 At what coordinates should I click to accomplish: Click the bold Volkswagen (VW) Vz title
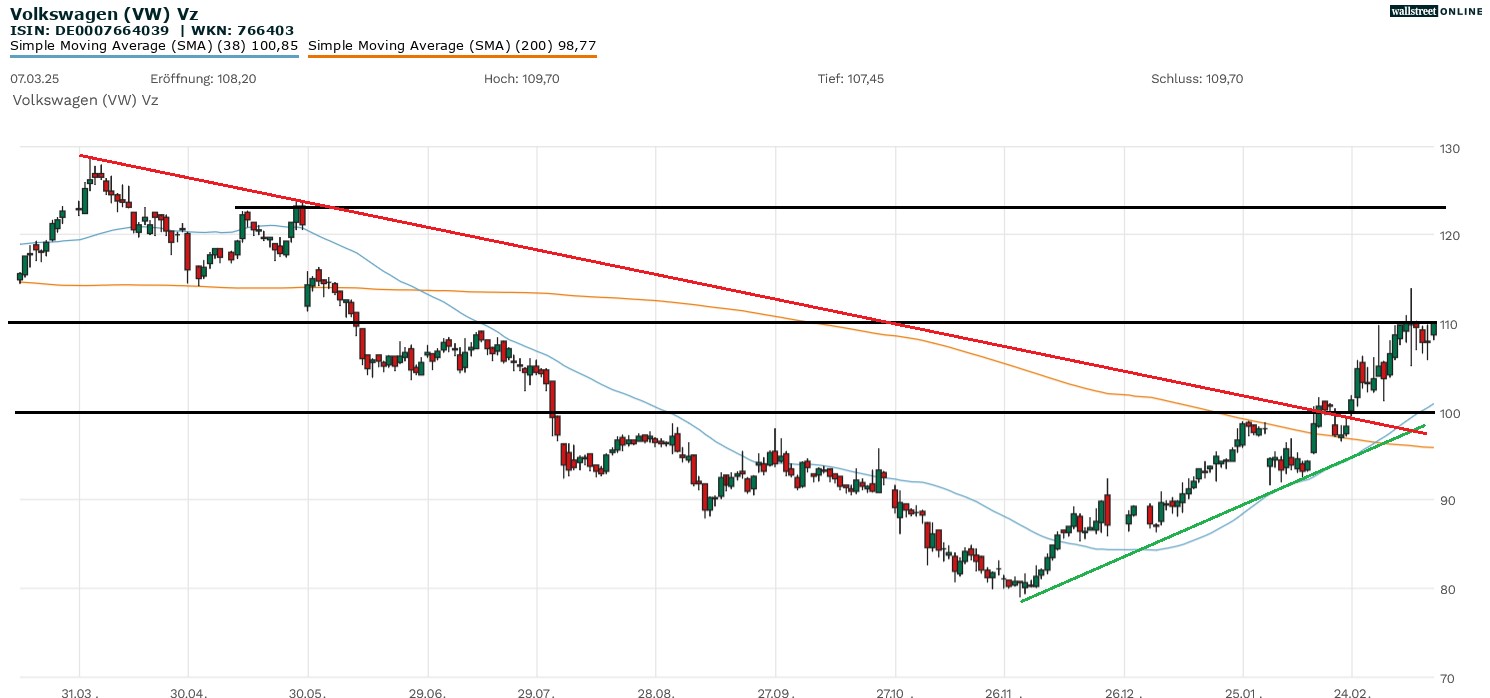coord(104,14)
